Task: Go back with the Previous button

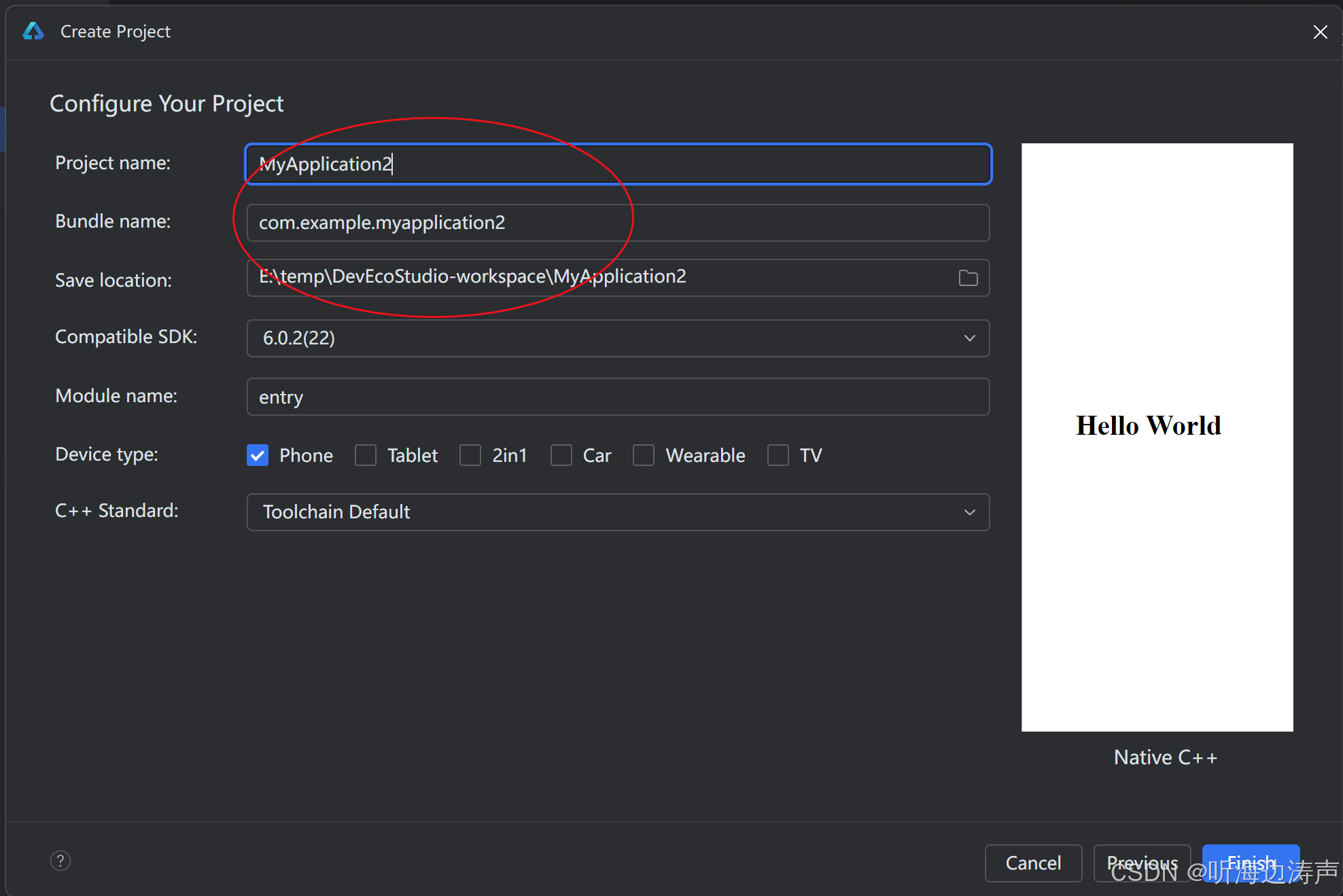Action: point(1142,863)
